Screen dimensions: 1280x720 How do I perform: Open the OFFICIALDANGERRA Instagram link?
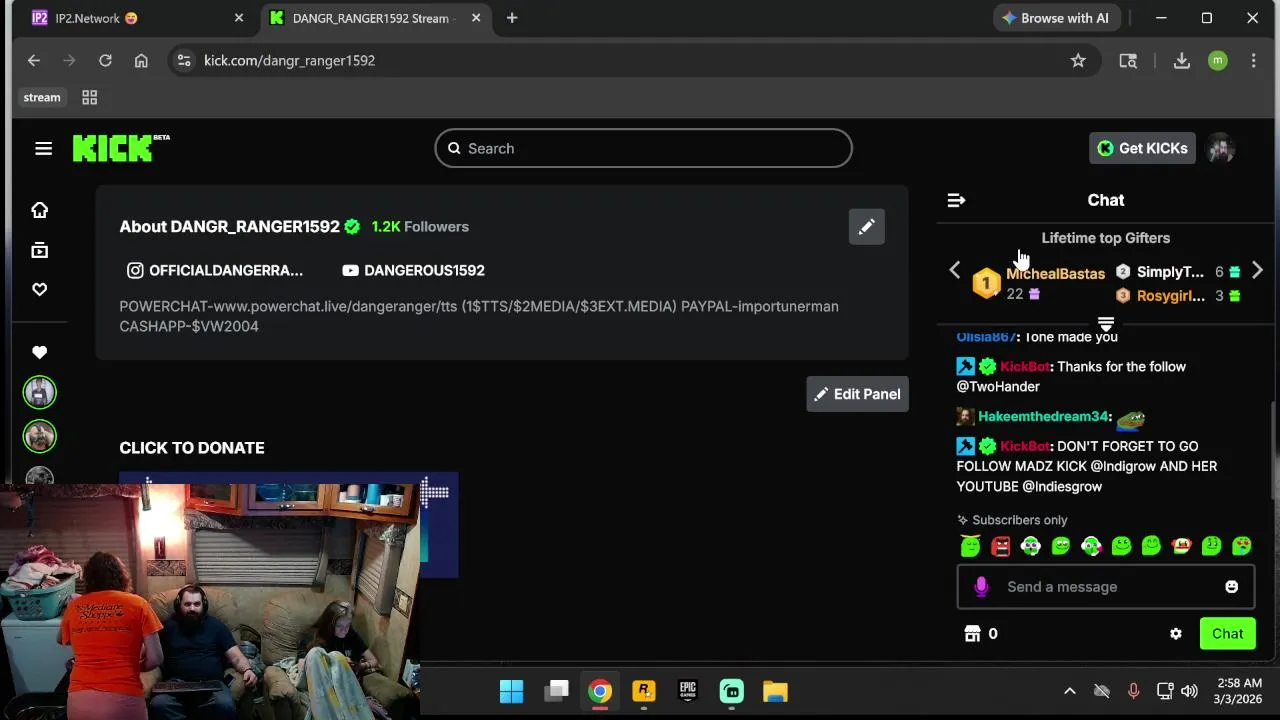point(215,270)
